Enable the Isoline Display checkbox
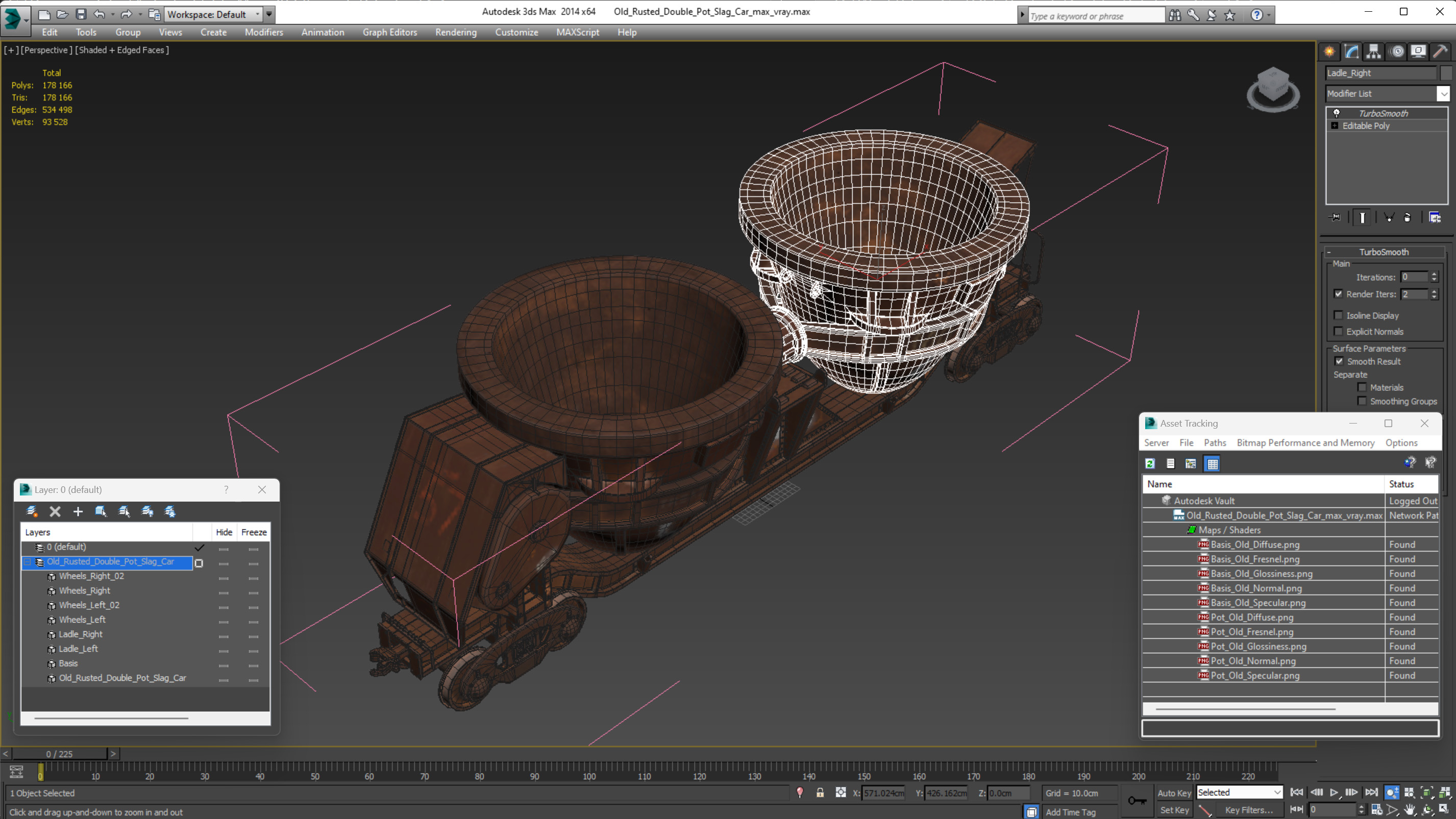The width and height of the screenshot is (1456, 819). point(1338,315)
